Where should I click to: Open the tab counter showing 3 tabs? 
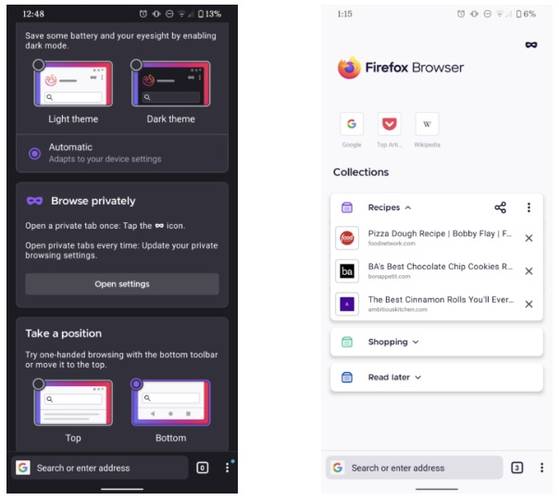click(x=517, y=467)
